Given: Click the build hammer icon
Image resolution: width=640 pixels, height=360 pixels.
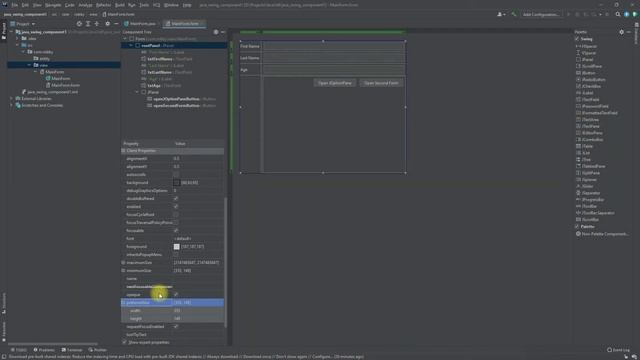Looking at the screenshot, I should coord(513,14).
